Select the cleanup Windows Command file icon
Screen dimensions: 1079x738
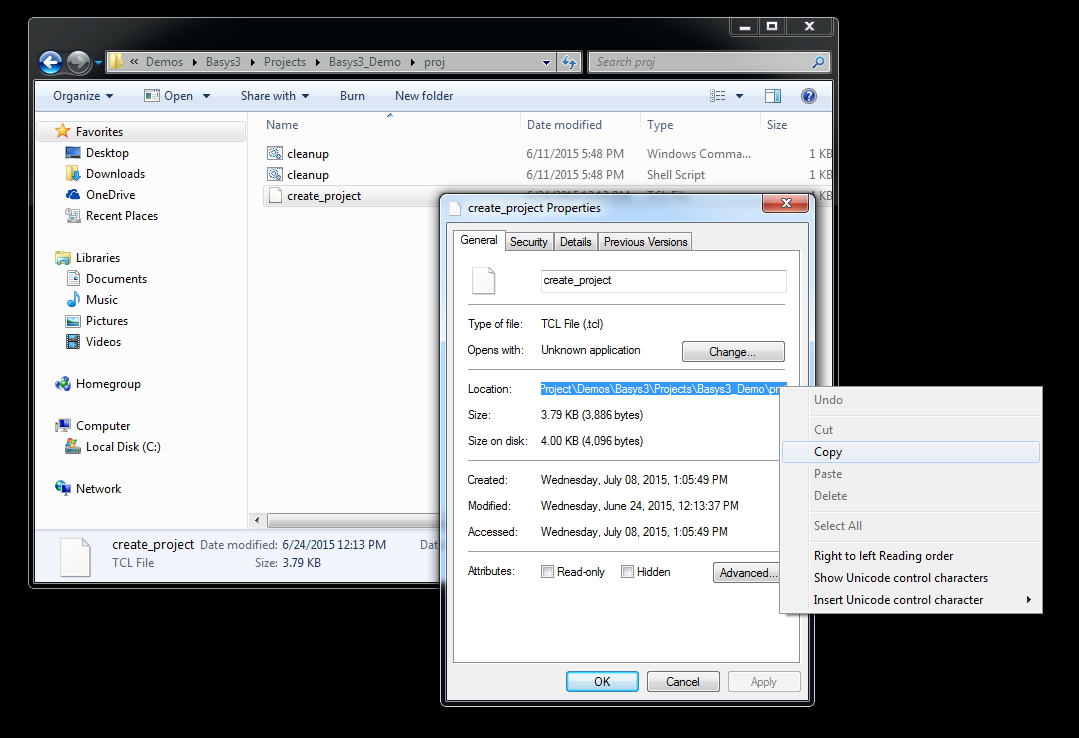[x=271, y=153]
